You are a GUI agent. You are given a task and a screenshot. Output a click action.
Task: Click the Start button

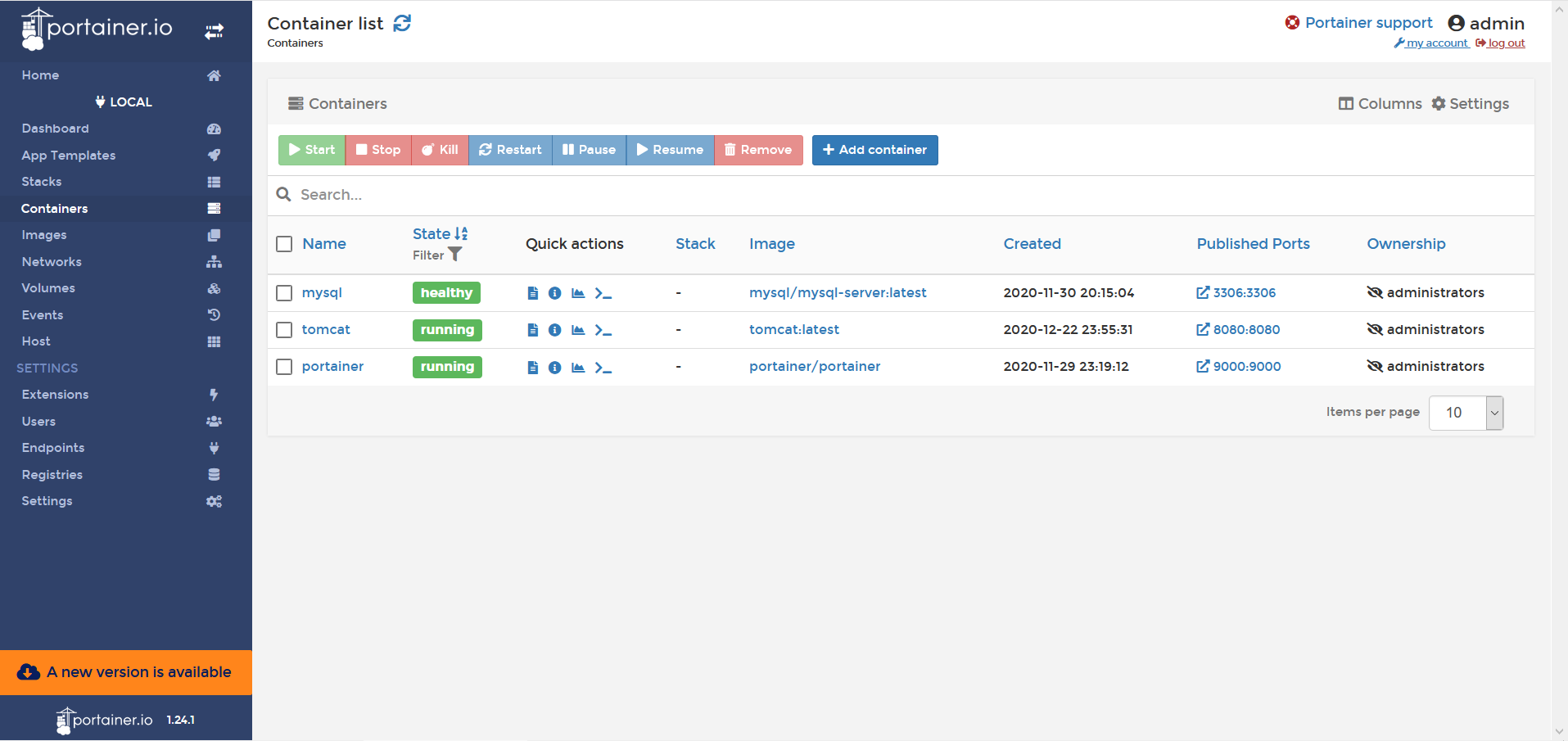[312, 150]
